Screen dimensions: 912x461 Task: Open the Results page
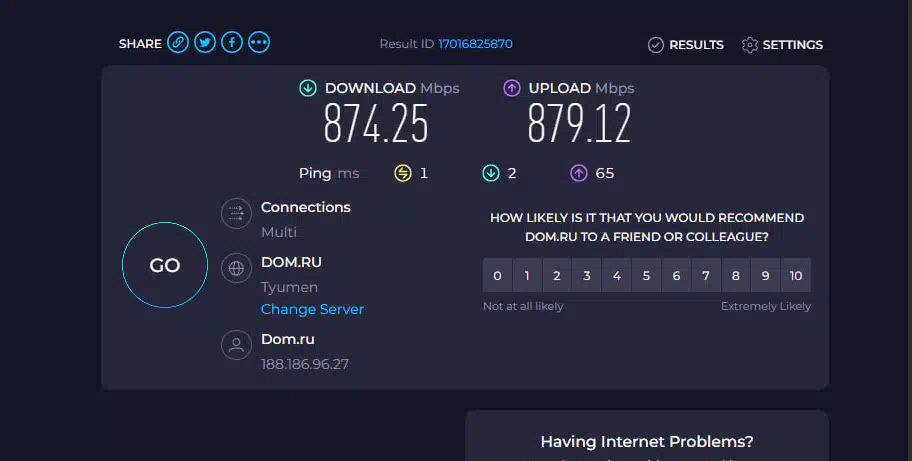686,45
